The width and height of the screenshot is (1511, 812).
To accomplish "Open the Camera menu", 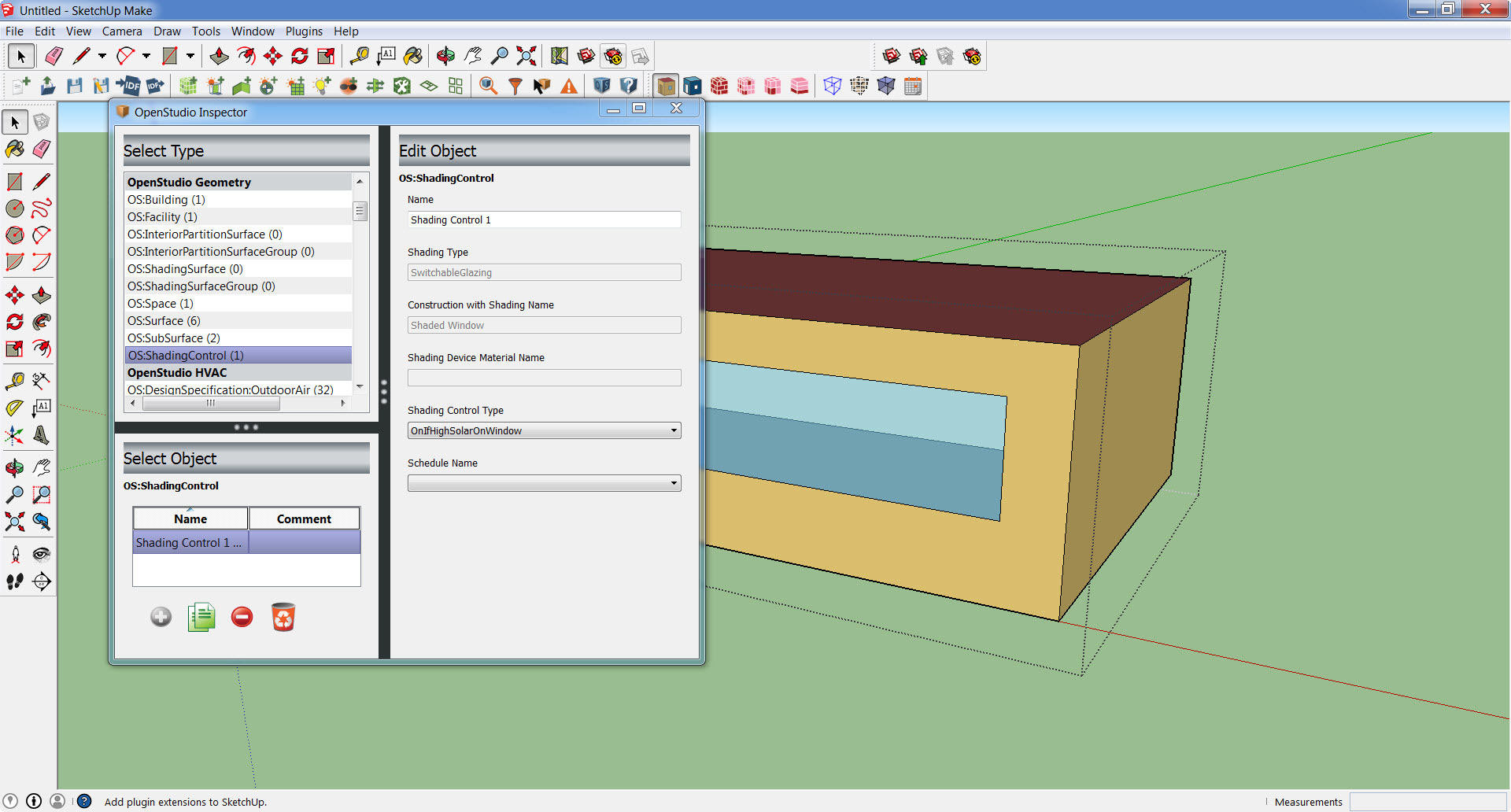I will click(x=122, y=31).
